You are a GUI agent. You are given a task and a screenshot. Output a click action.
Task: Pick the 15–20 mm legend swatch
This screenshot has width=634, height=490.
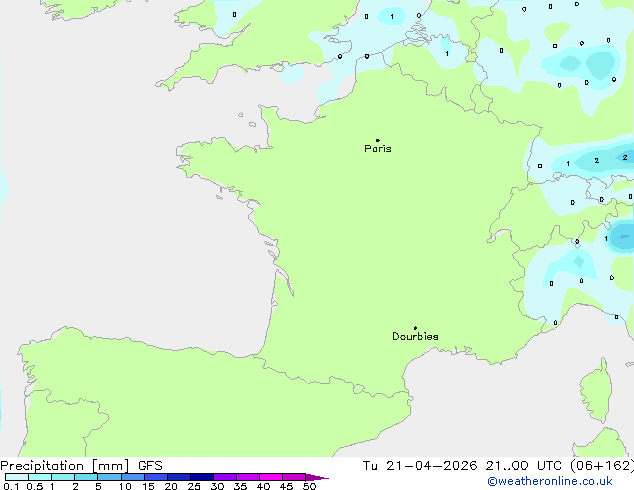(156, 477)
